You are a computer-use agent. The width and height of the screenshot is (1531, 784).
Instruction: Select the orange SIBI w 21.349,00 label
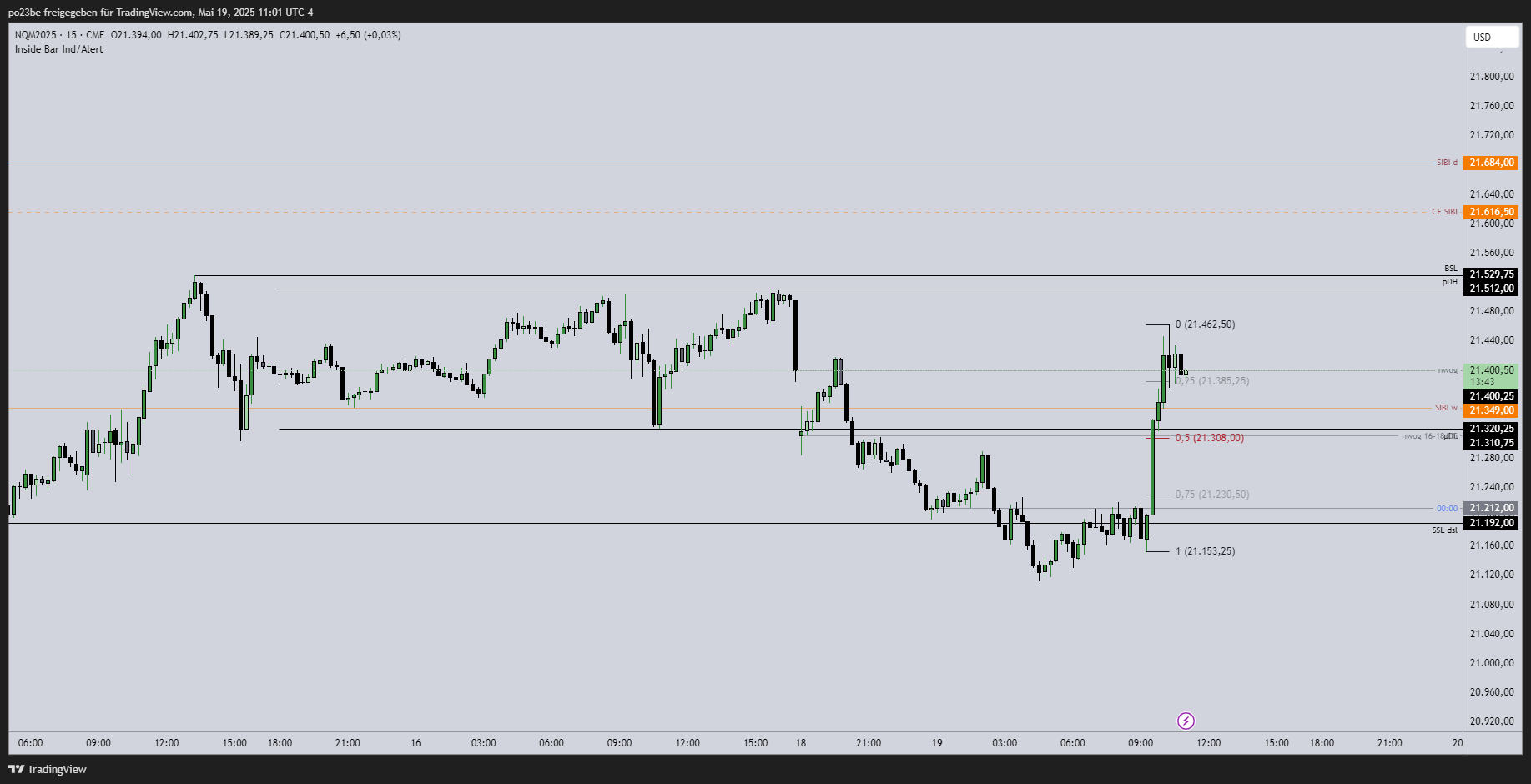coord(1491,410)
